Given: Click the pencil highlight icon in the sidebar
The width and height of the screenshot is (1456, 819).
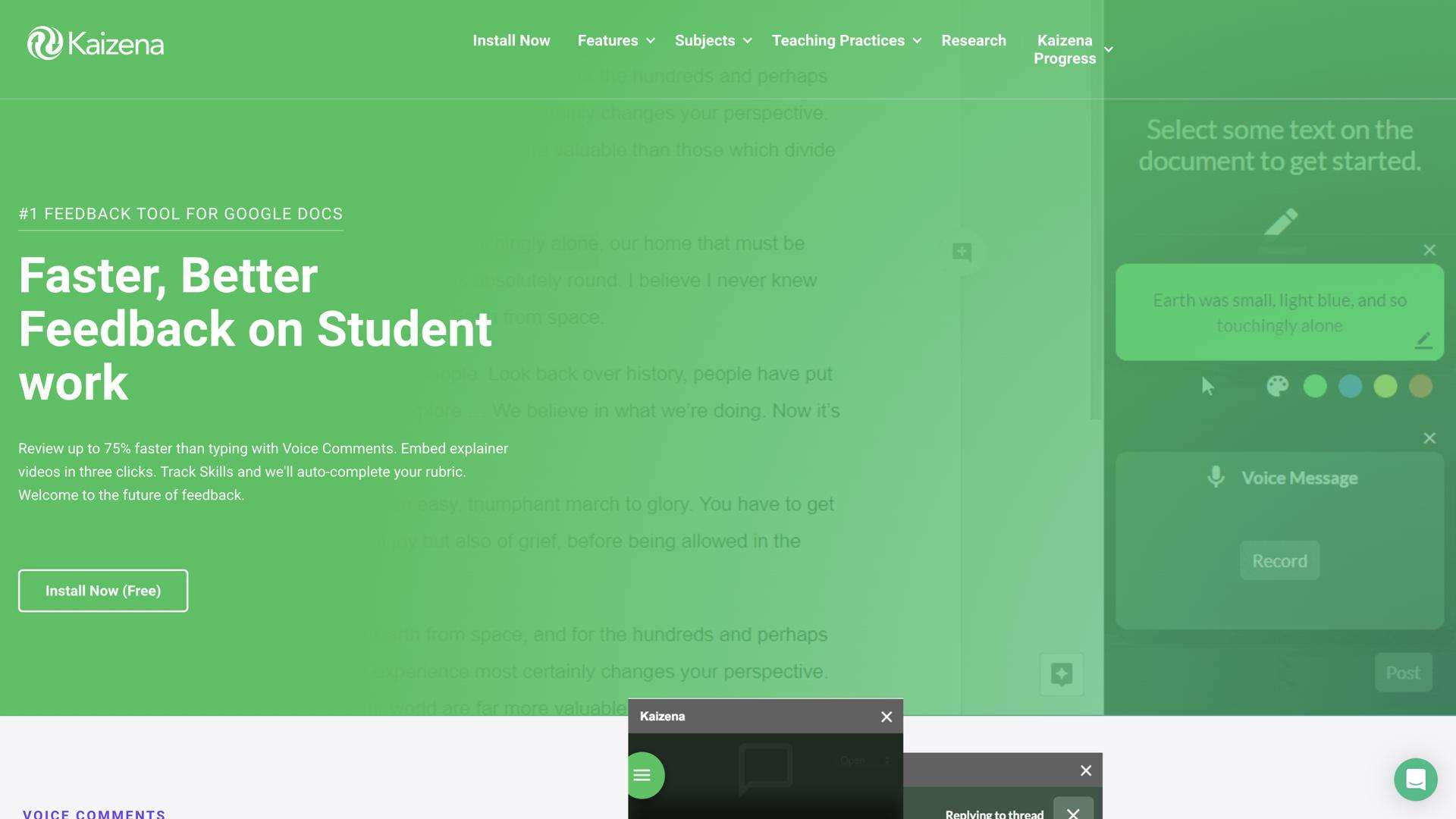Looking at the screenshot, I should (x=1281, y=222).
